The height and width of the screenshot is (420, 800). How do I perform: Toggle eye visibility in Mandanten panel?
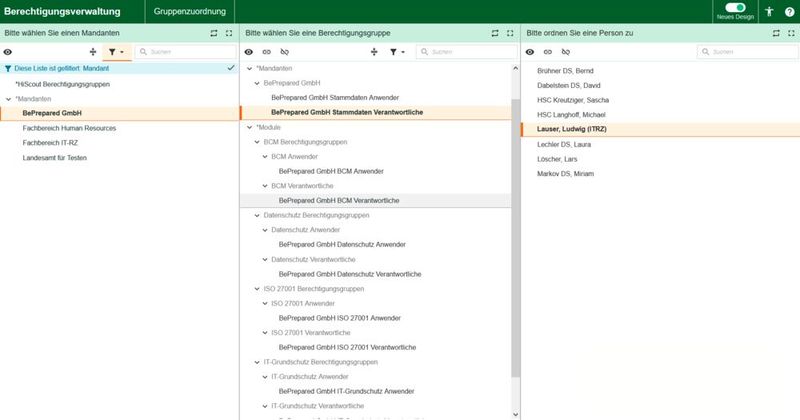[8, 52]
